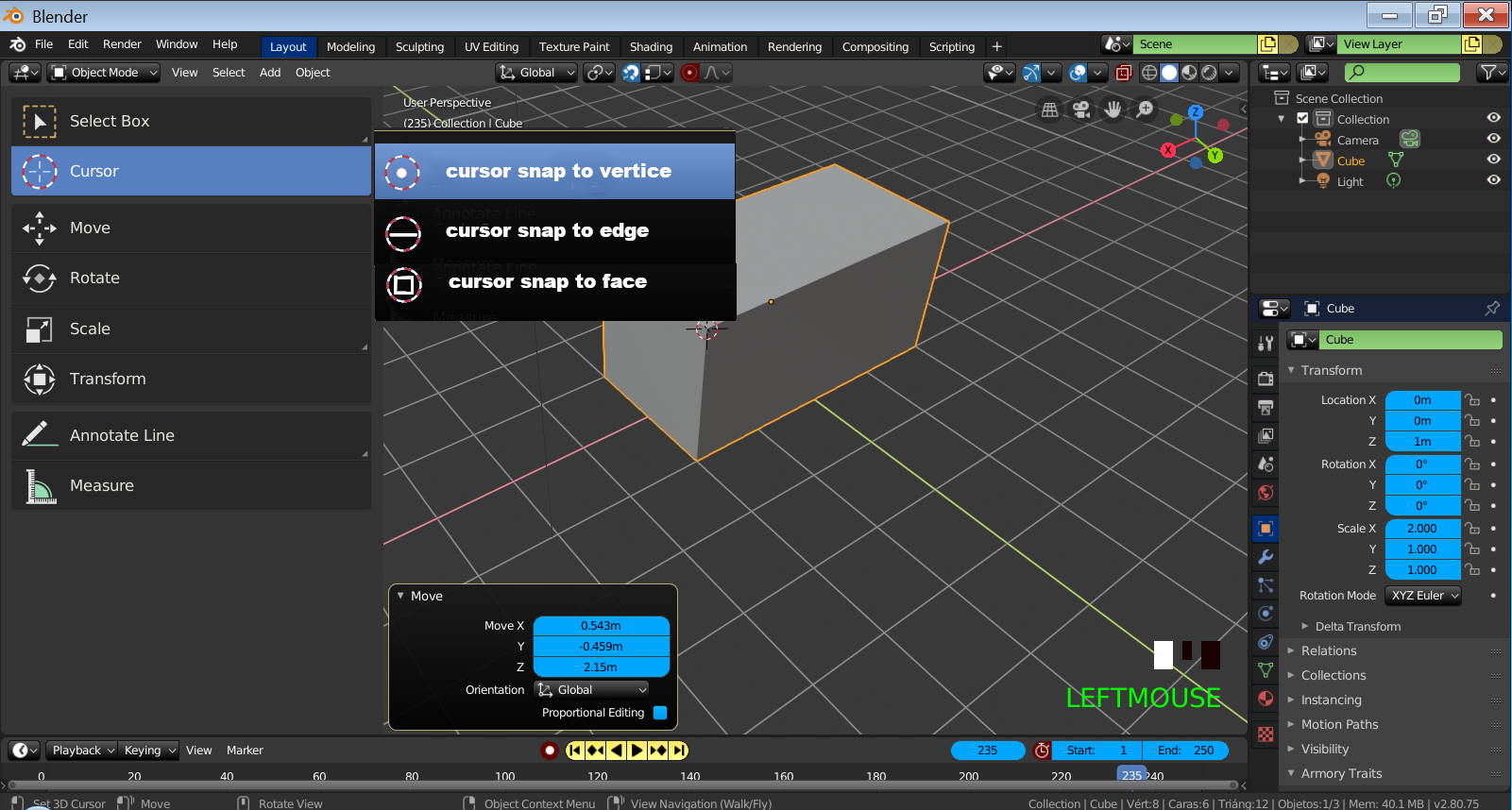Viewport: 1512px width, 810px height.
Task: Switch to orthographic grid view icon
Action: pyautogui.click(x=1049, y=110)
